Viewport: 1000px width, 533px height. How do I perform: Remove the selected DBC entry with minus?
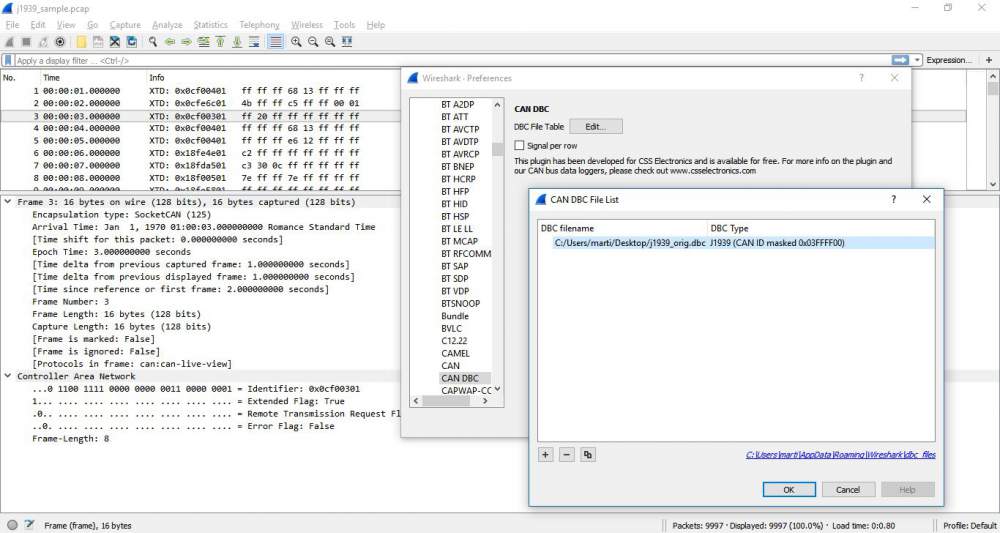[x=567, y=455]
